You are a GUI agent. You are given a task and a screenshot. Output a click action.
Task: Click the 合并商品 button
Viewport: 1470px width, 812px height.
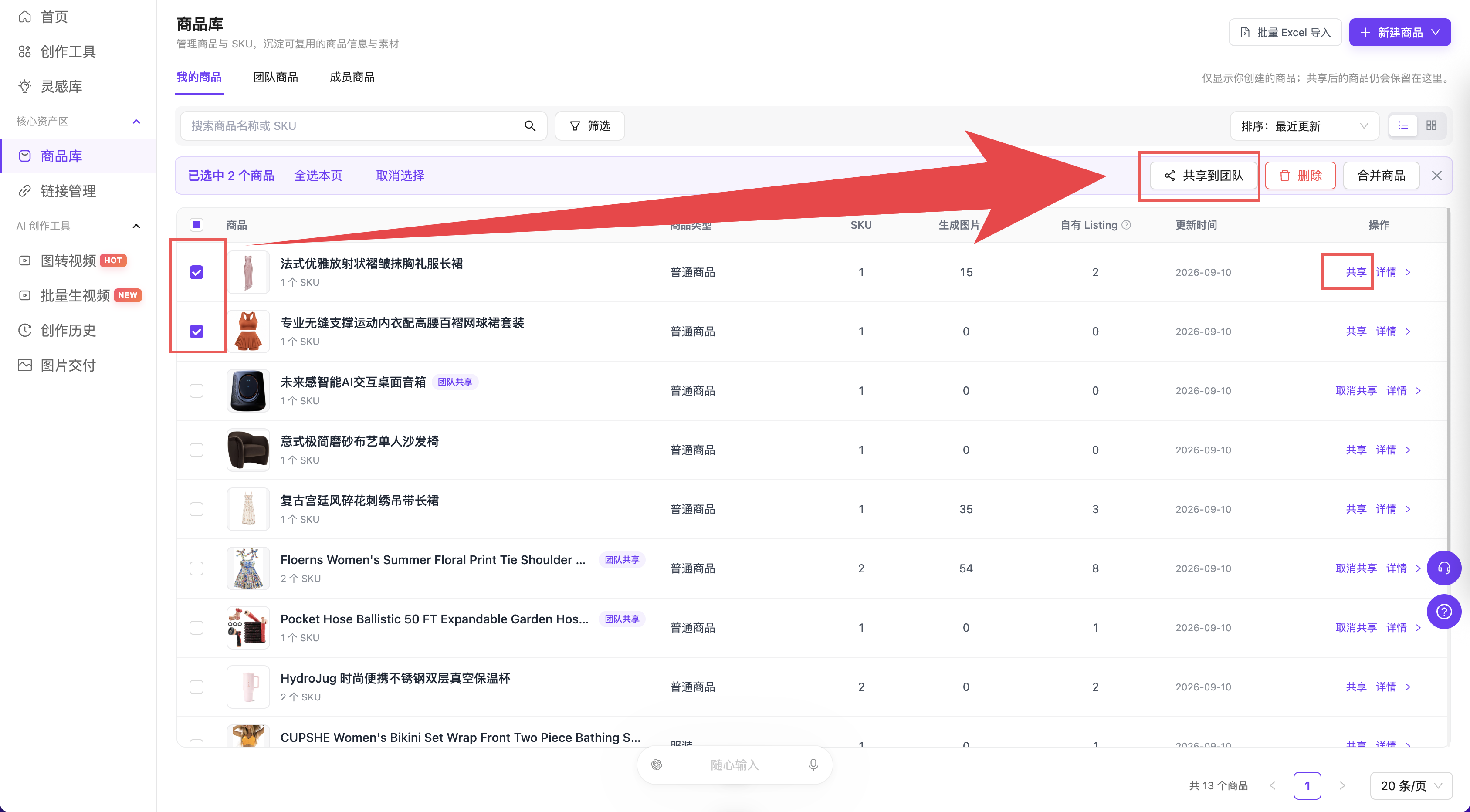pyautogui.click(x=1380, y=176)
